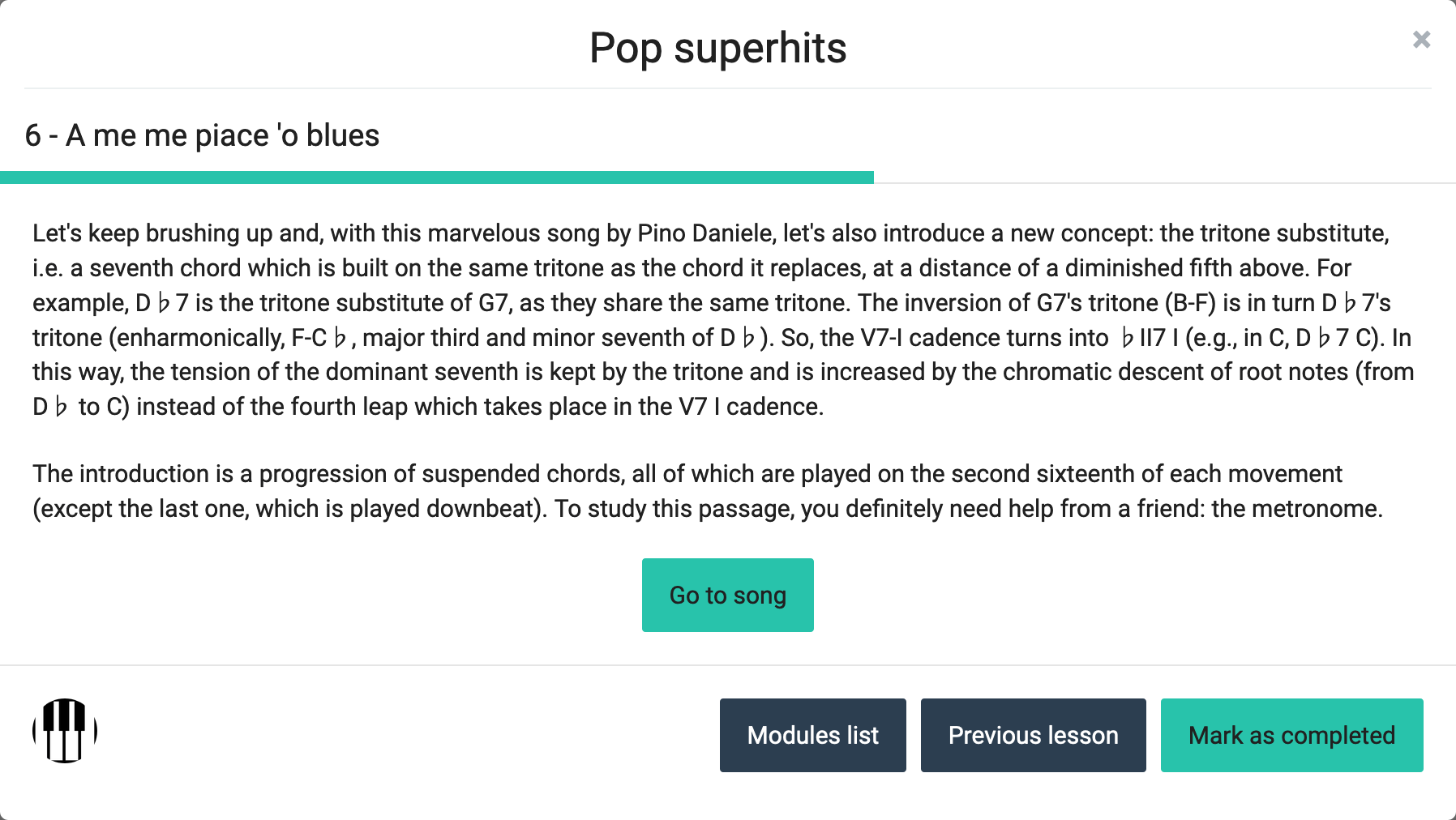Click the lesson number '6' label
Viewport: 1456px width, 820px height.
pos(34,135)
